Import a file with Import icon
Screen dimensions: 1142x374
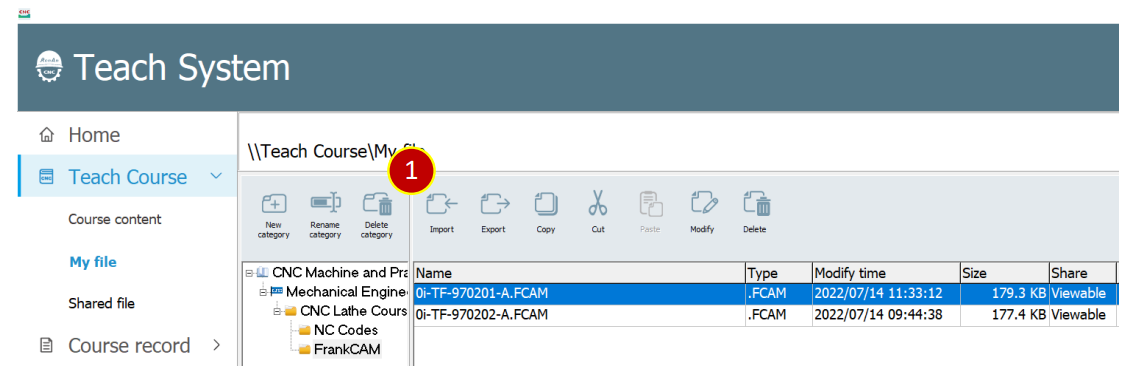point(441,204)
